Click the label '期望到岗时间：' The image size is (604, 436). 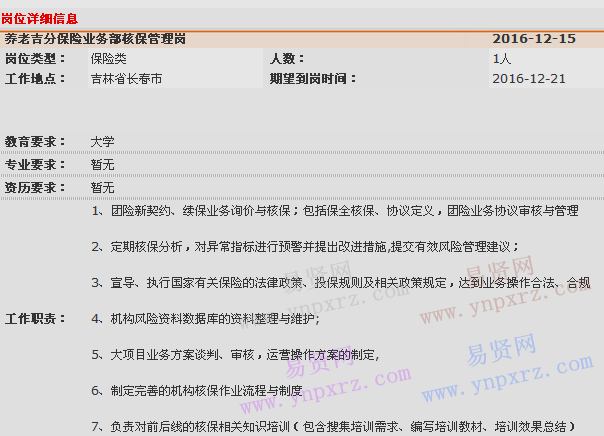[x=313, y=79]
